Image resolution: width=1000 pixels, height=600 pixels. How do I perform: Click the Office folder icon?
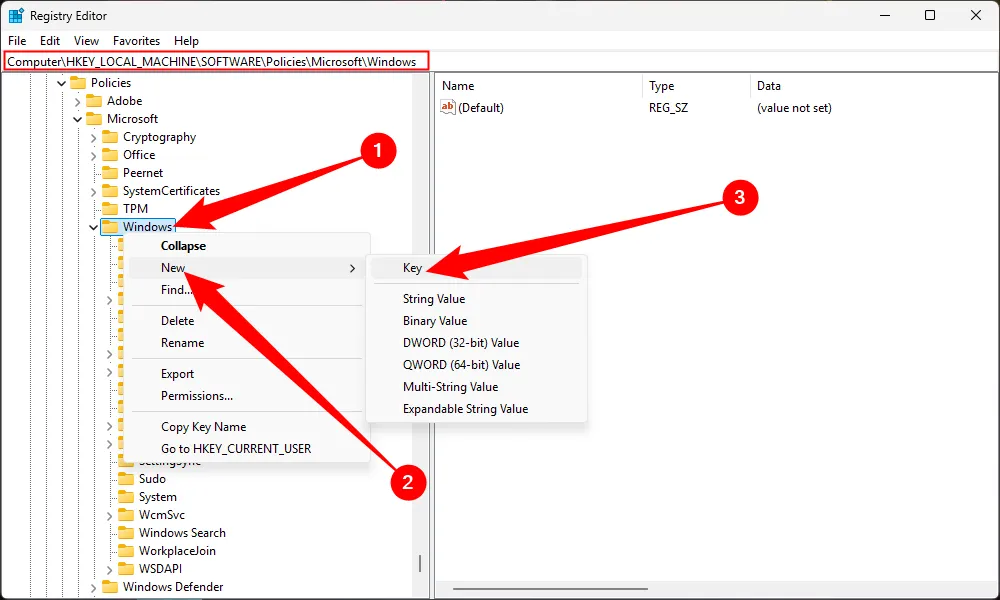tap(110, 155)
